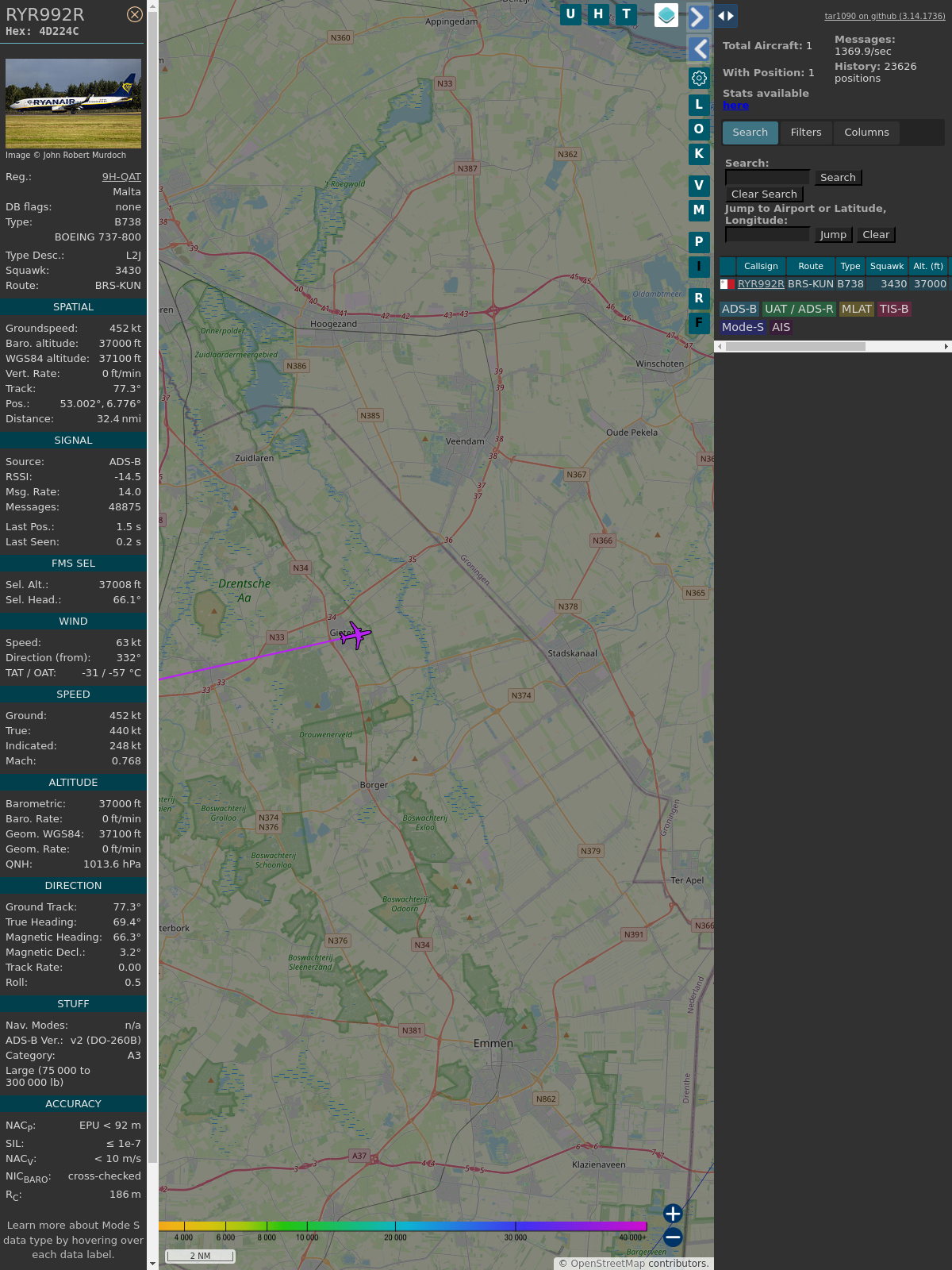Toggle the I map button
This screenshot has width=952, height=1270.
coord(699,267)
